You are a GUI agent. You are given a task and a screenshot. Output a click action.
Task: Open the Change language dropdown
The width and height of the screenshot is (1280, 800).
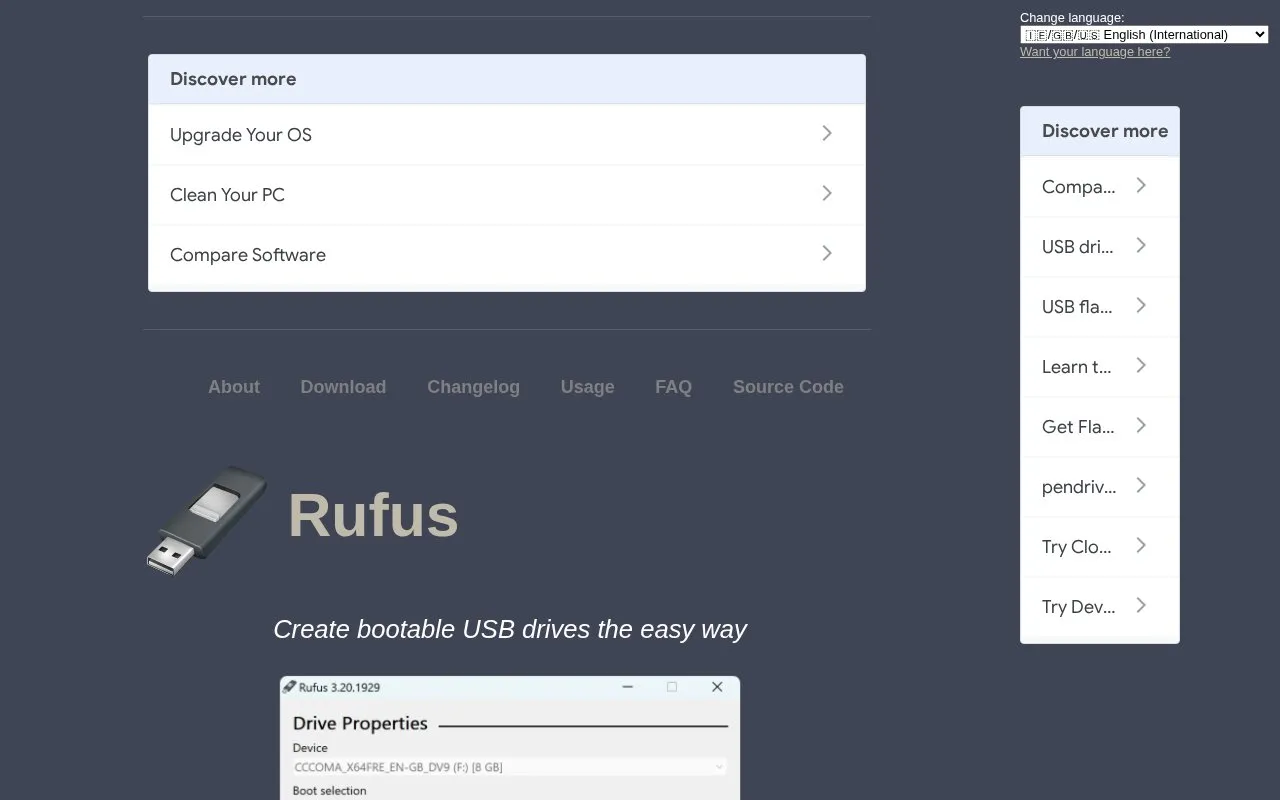coord(1144,35)
